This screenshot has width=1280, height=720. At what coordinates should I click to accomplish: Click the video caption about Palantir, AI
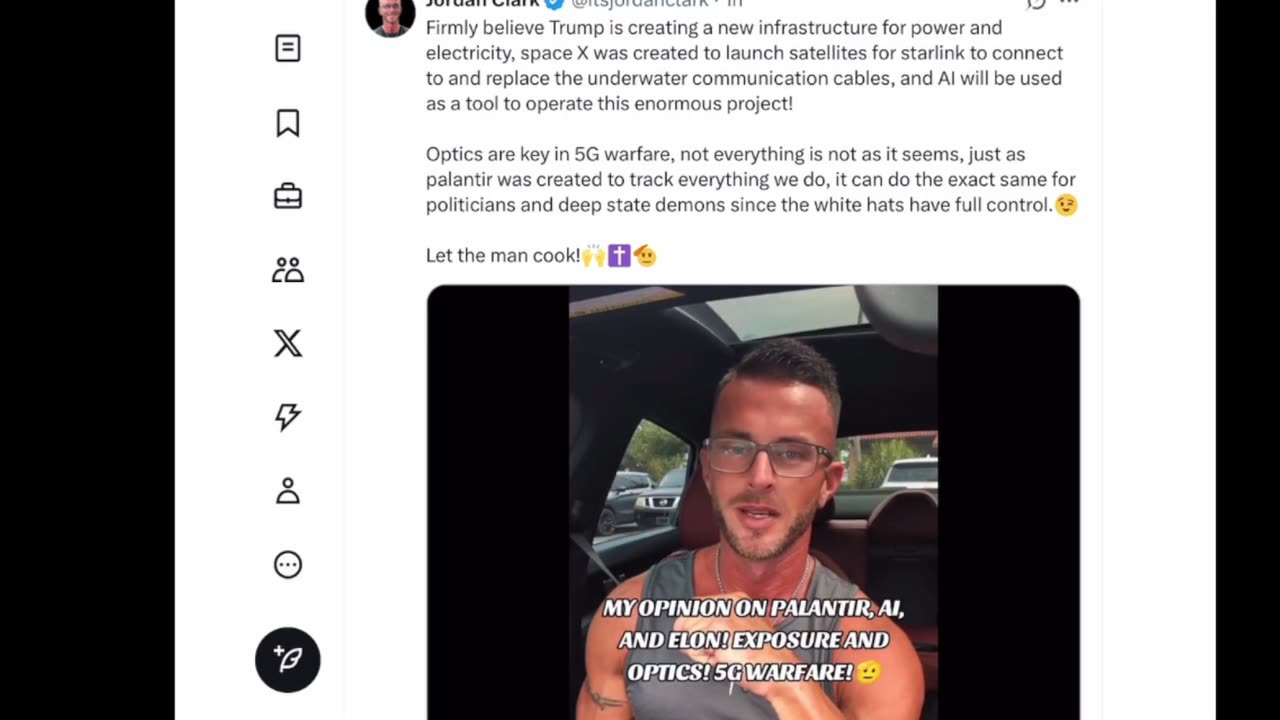pyautogui.click(x=753, y=640)
